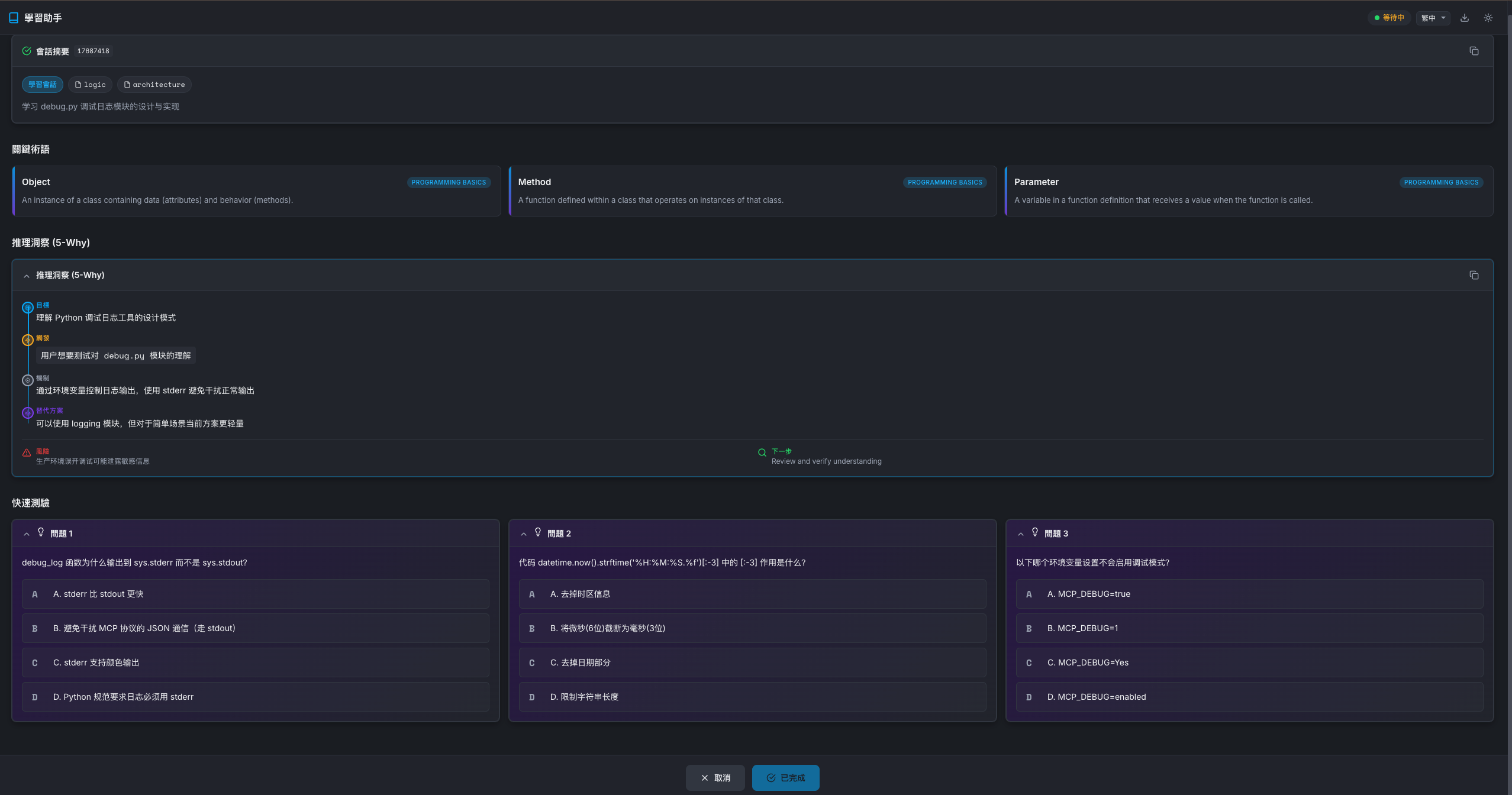1512x795 pixels.
Task: Click the 風險 warning triangle icon
Action: coord(27,453)
